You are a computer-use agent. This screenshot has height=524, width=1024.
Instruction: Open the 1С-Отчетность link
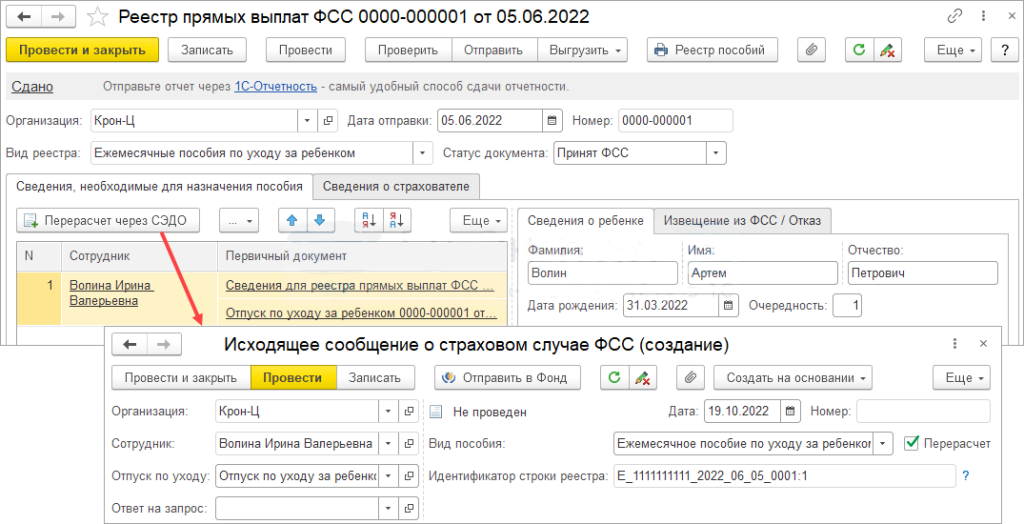tap(276, 87)
